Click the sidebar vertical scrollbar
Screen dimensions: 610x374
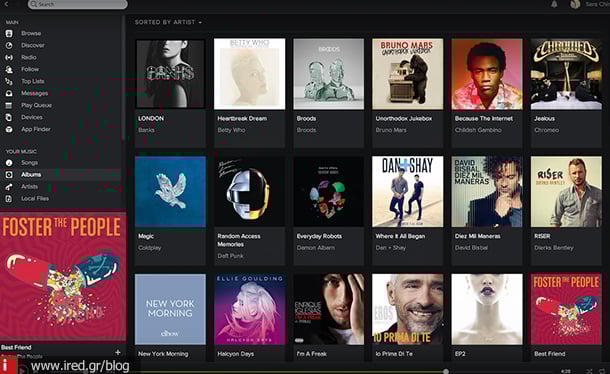coord(124,78)
